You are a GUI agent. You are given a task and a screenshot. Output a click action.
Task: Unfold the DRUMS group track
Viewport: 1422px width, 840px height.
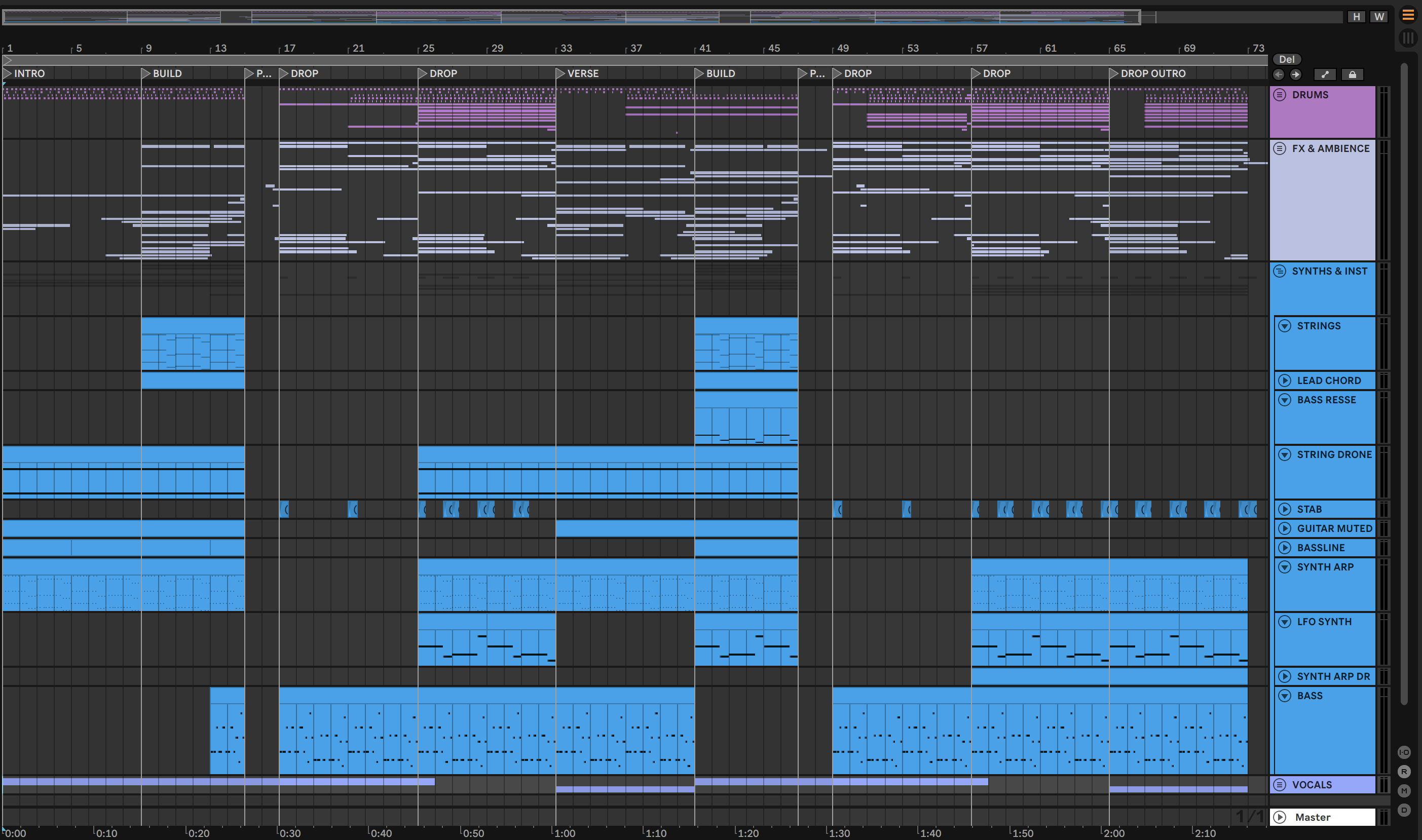tap(1280, 95)
